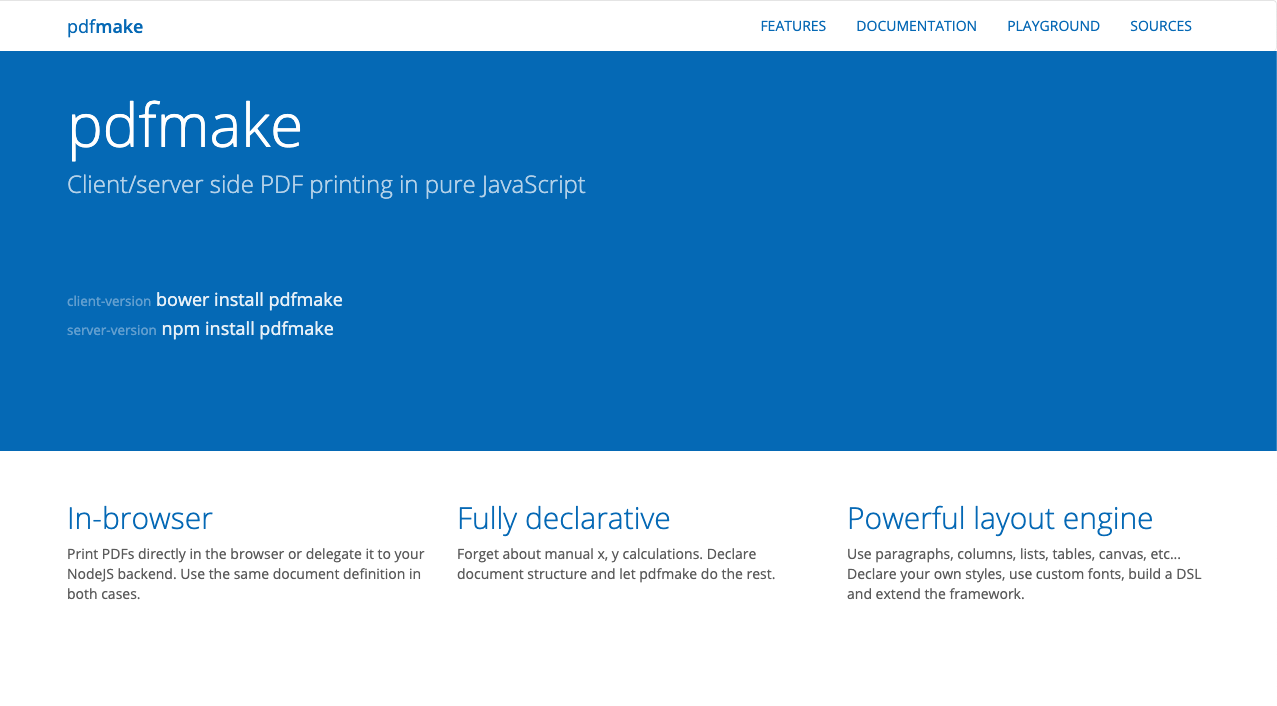Click the tagline about PDF printing in JavaScript

[326, 184]
